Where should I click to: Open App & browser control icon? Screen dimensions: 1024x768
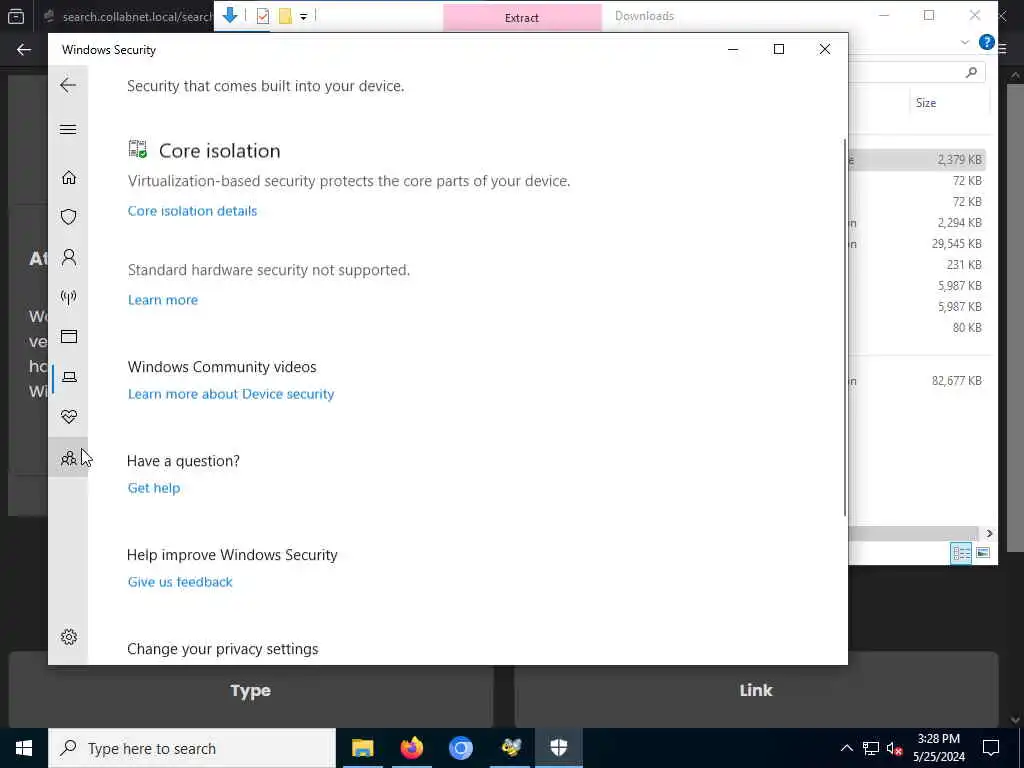click(69, 336)
